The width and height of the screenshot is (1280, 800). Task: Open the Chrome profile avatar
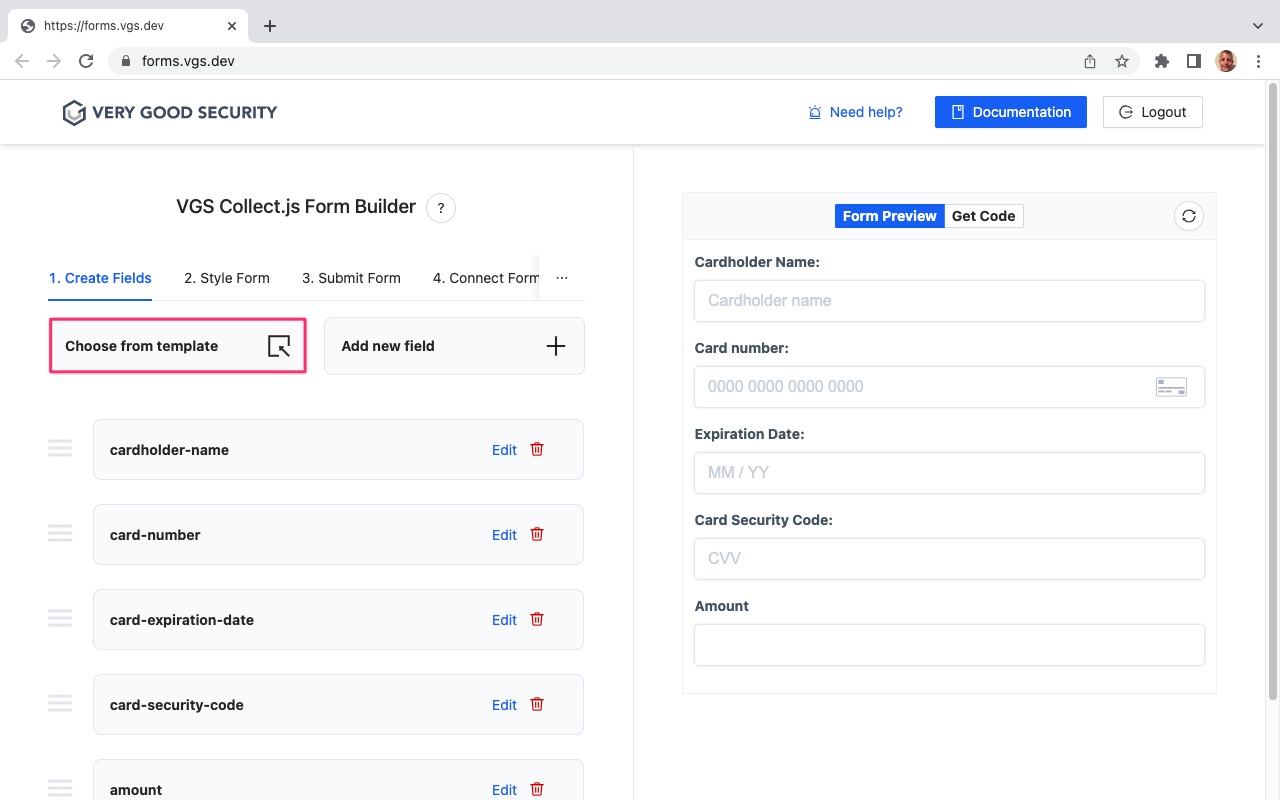1226,61
